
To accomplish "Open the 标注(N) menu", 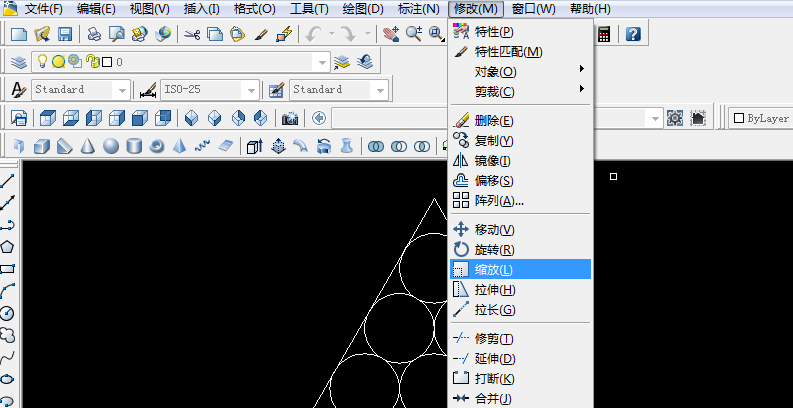I will [x=419, y=9].
